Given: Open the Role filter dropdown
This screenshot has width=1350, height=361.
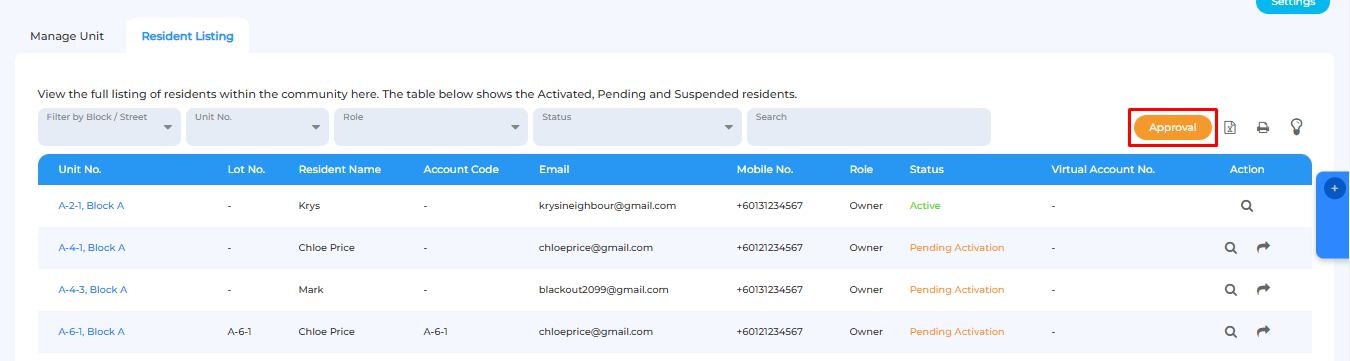Looking at the screenshot, I should [431, 127].
